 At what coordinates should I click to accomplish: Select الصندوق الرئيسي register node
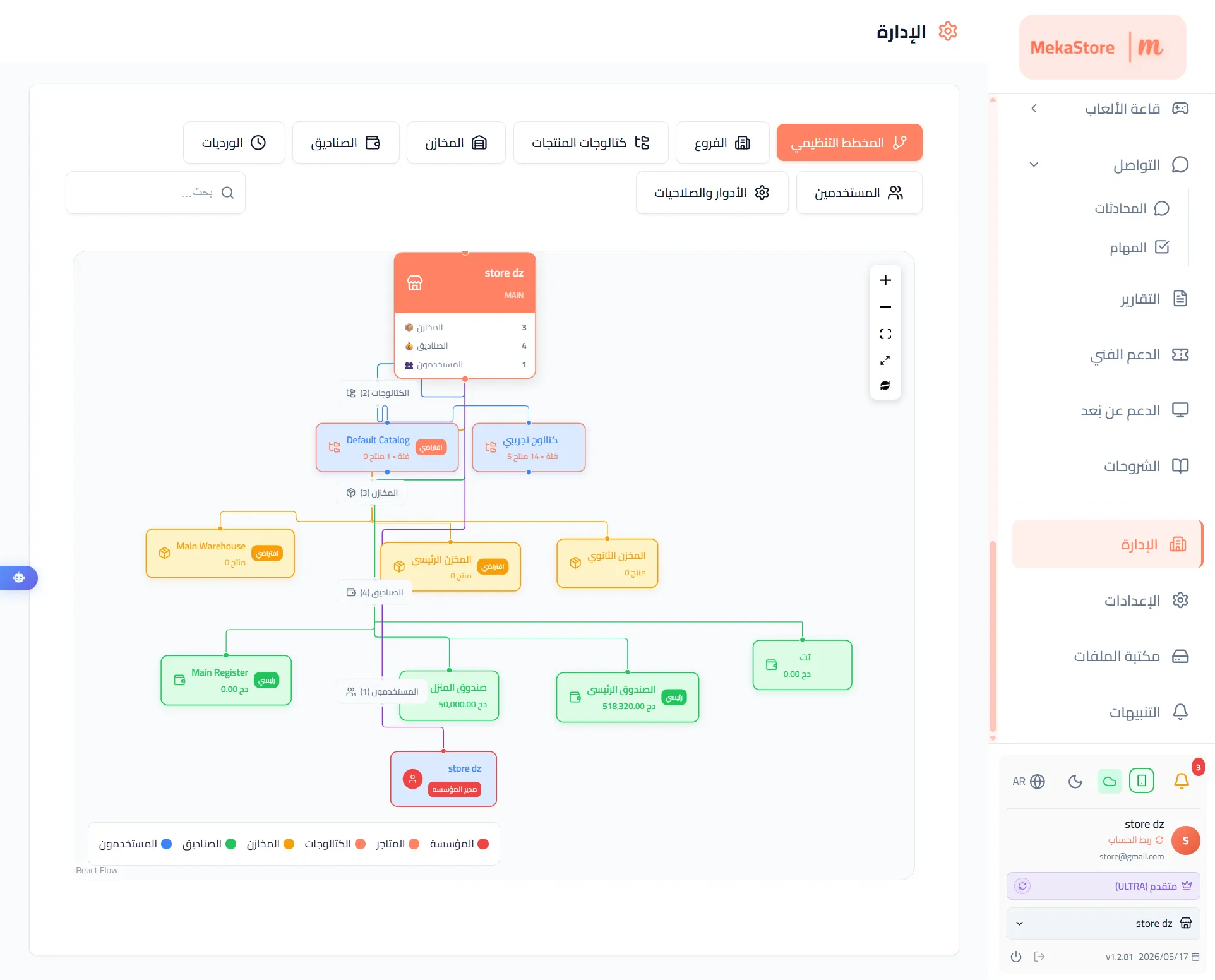coord(628,697)
